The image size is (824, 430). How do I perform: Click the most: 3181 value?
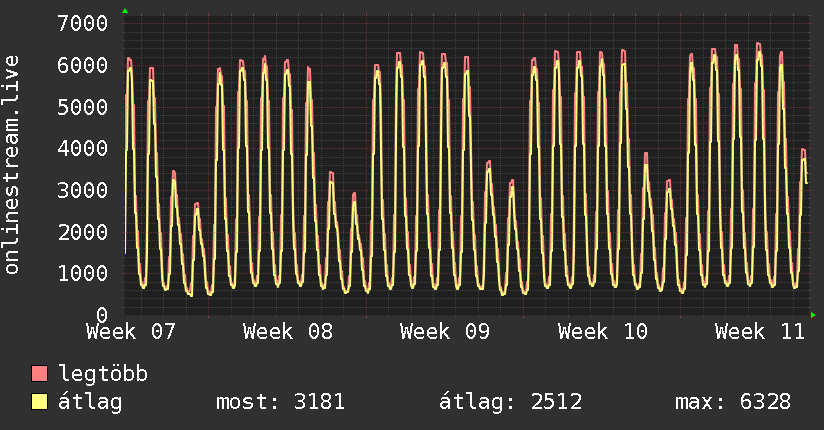tap(280, 402)
